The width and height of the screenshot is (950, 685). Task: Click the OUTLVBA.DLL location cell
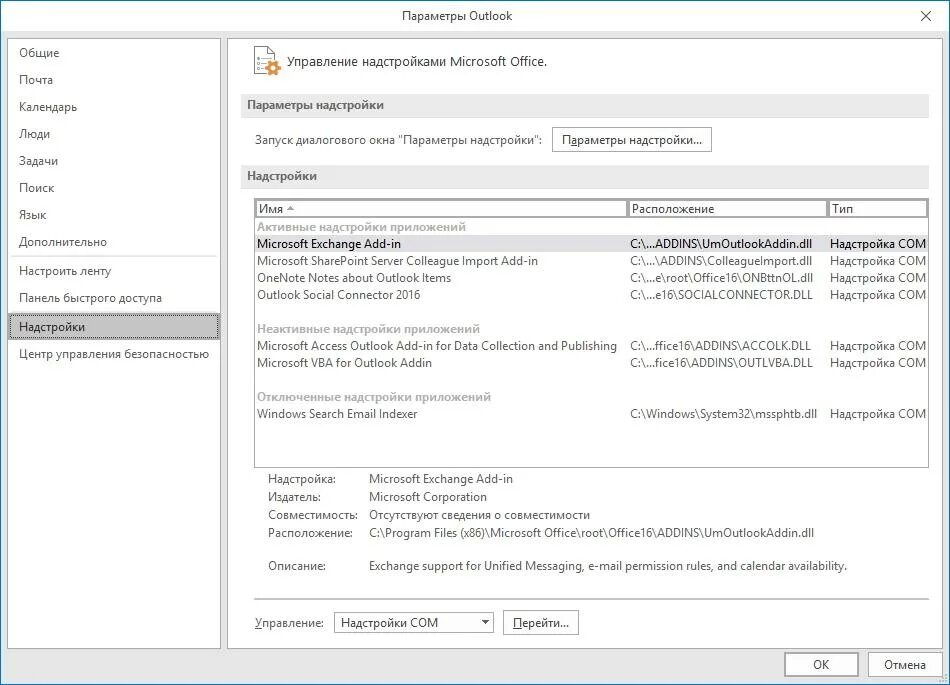point(721,363)
